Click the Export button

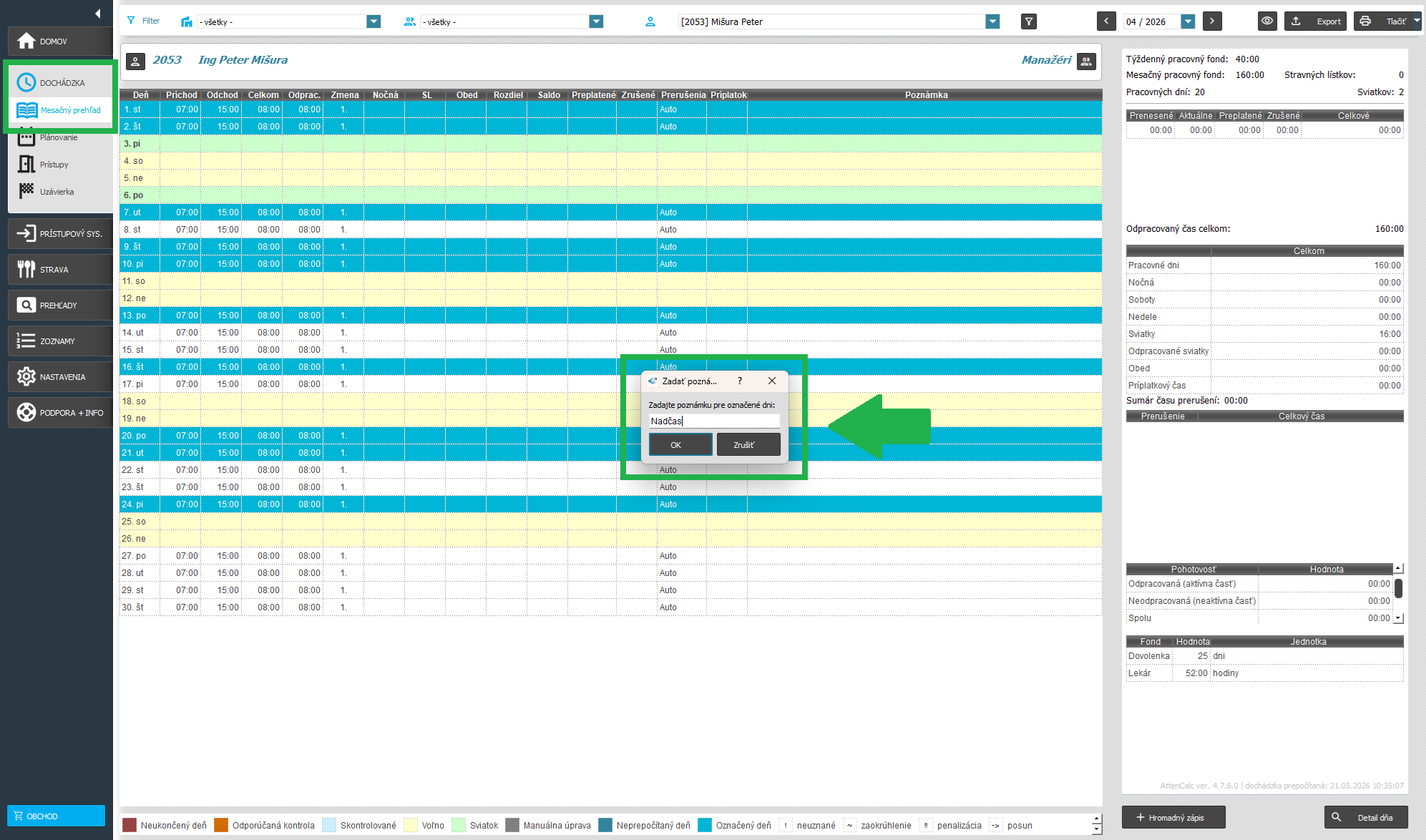[x=1316, y=21]
